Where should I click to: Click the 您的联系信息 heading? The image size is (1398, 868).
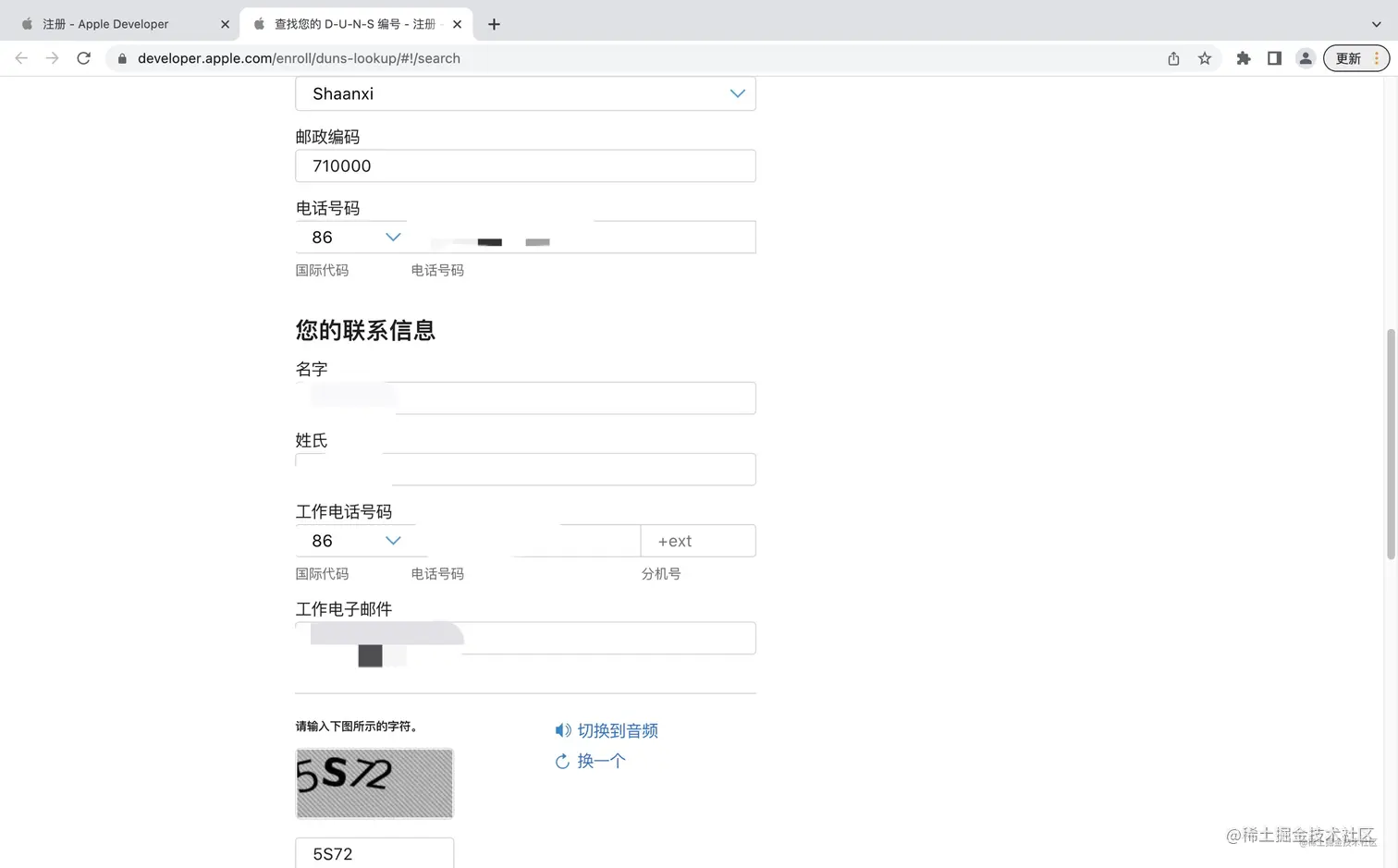tap(365, 330)
